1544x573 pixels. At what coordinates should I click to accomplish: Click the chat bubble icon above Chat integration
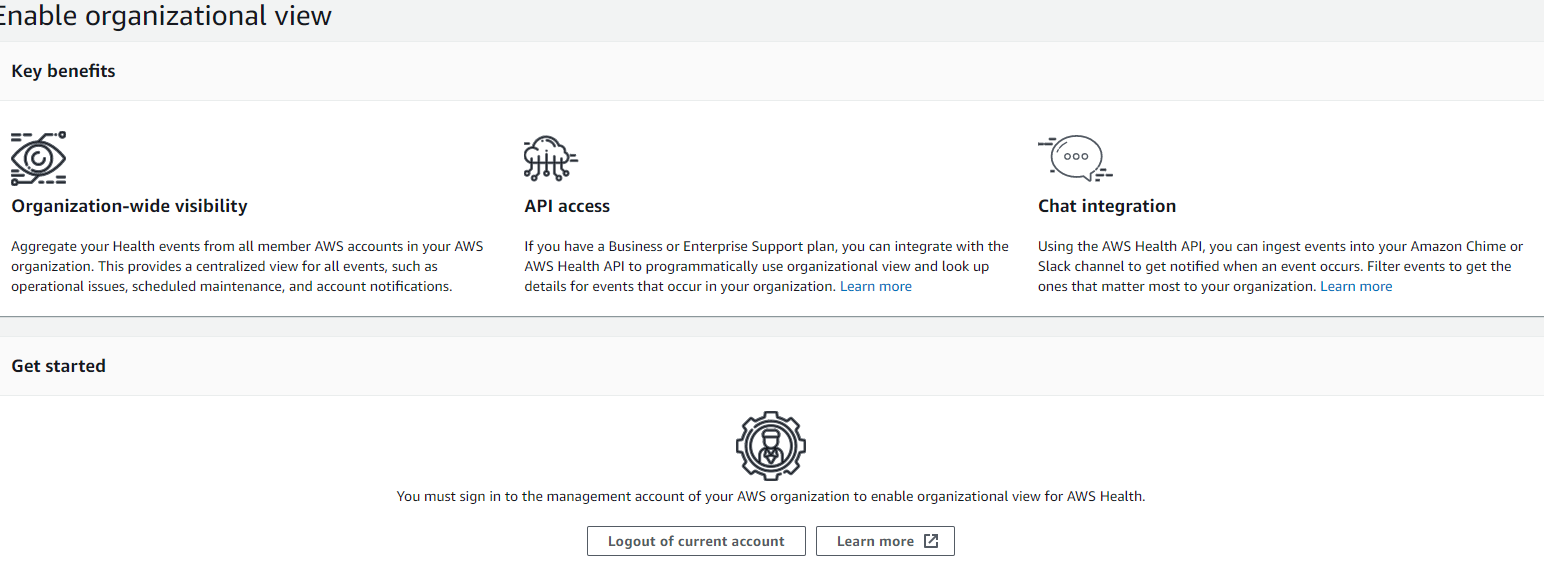[1075, 158]
